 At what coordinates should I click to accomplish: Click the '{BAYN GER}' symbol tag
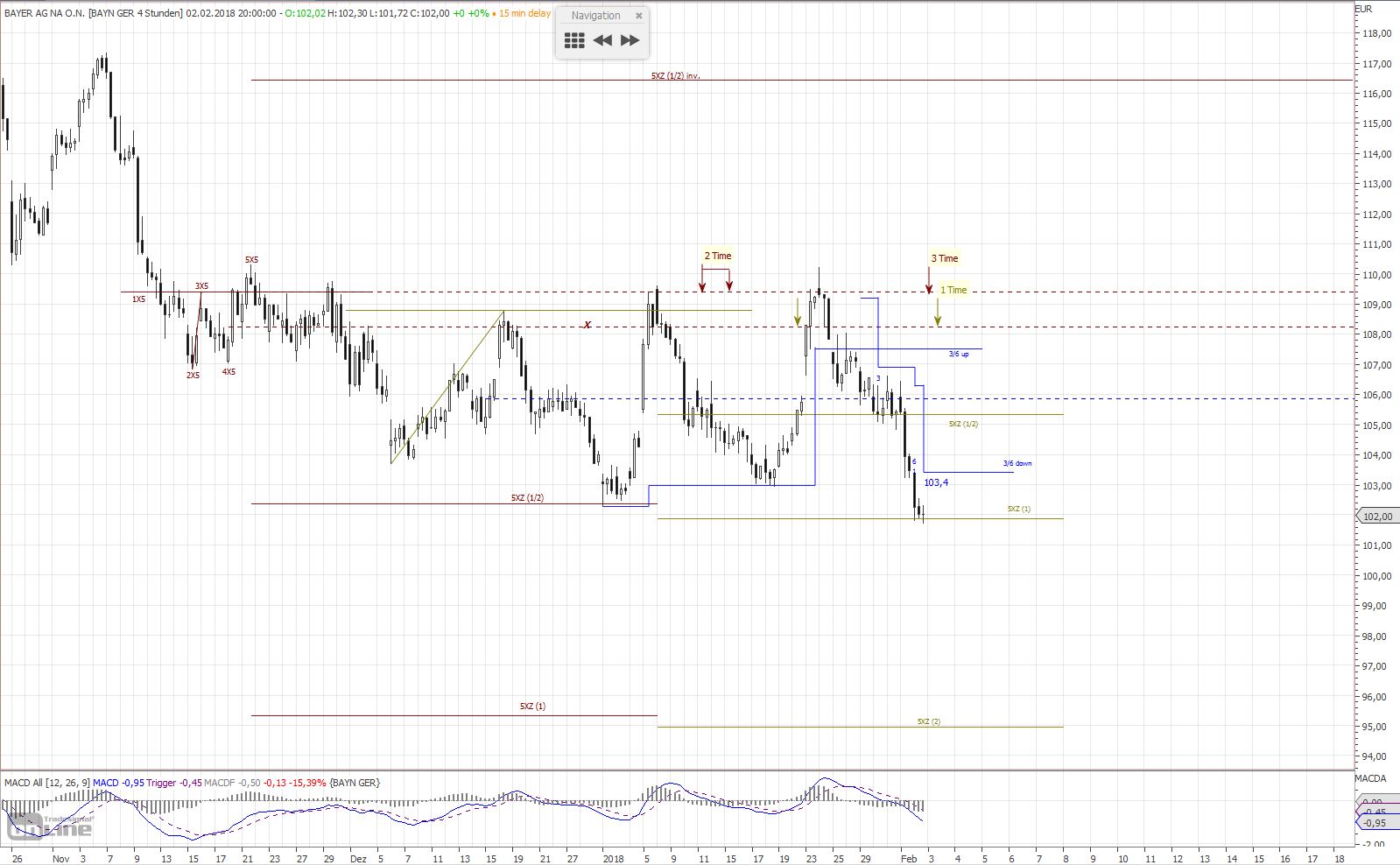point(355,783)
